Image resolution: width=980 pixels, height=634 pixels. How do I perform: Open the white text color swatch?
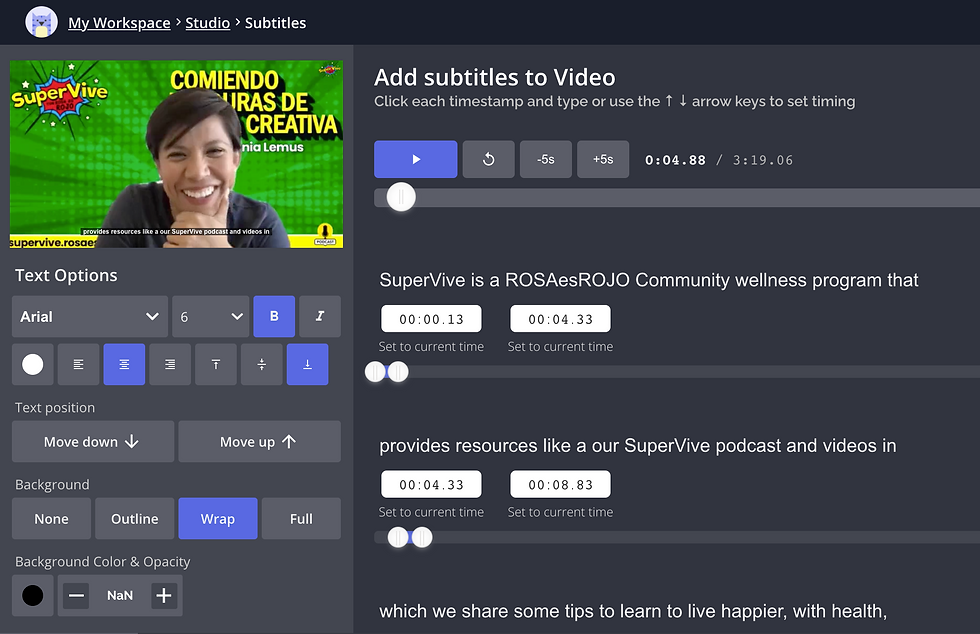32,364
